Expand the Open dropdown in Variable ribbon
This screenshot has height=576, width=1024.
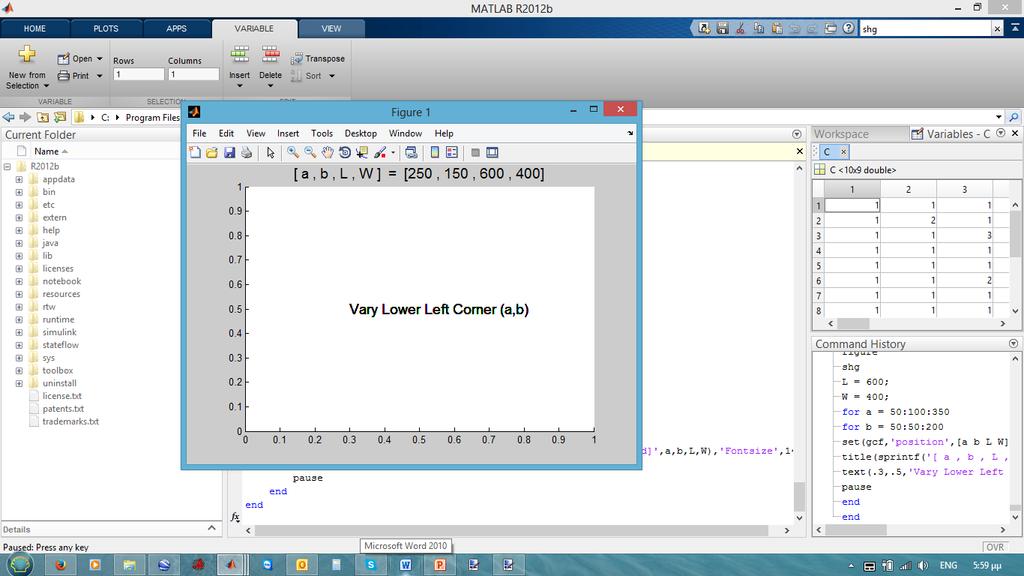(99, 59)
